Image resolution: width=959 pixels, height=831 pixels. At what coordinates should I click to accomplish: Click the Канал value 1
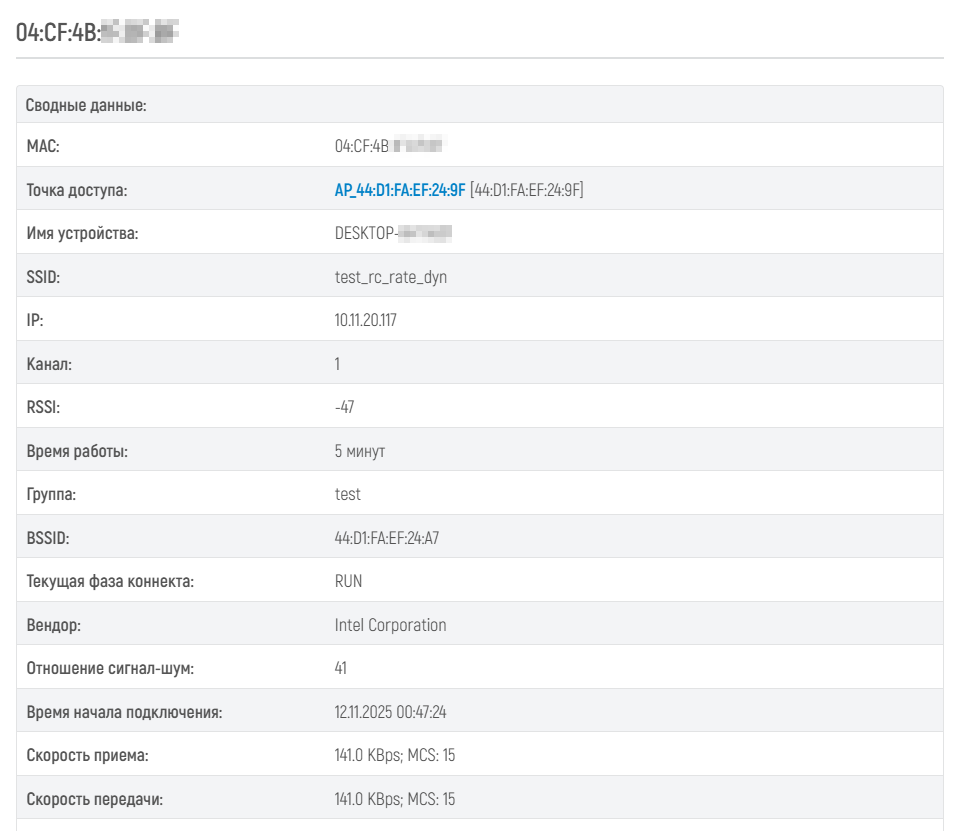coord(337,364)
